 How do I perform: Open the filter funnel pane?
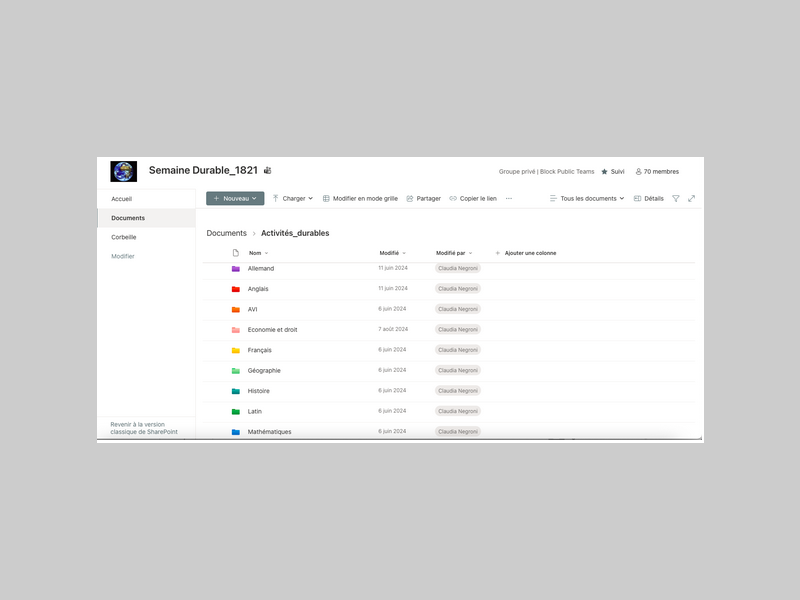point(676,199)
